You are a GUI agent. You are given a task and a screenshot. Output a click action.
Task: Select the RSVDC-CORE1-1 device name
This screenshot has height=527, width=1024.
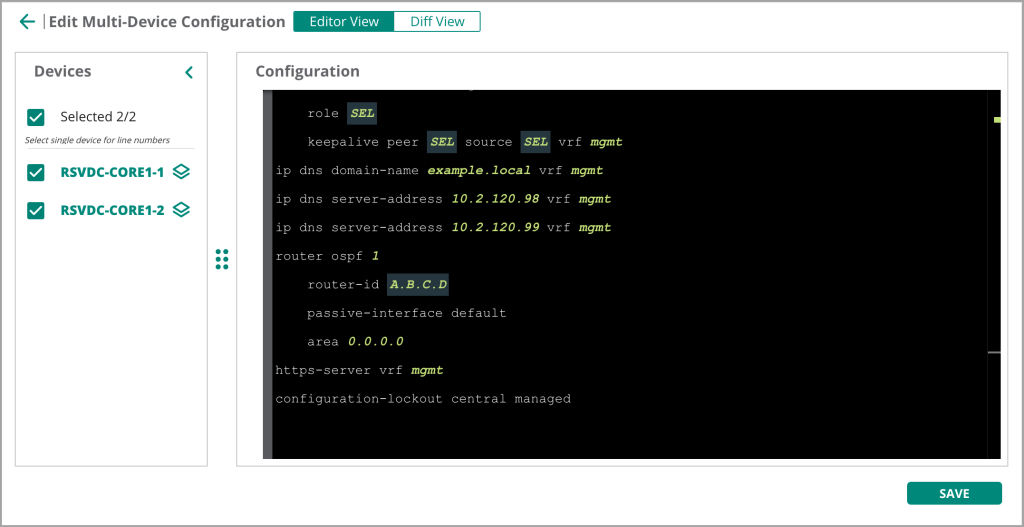(112, 172)
